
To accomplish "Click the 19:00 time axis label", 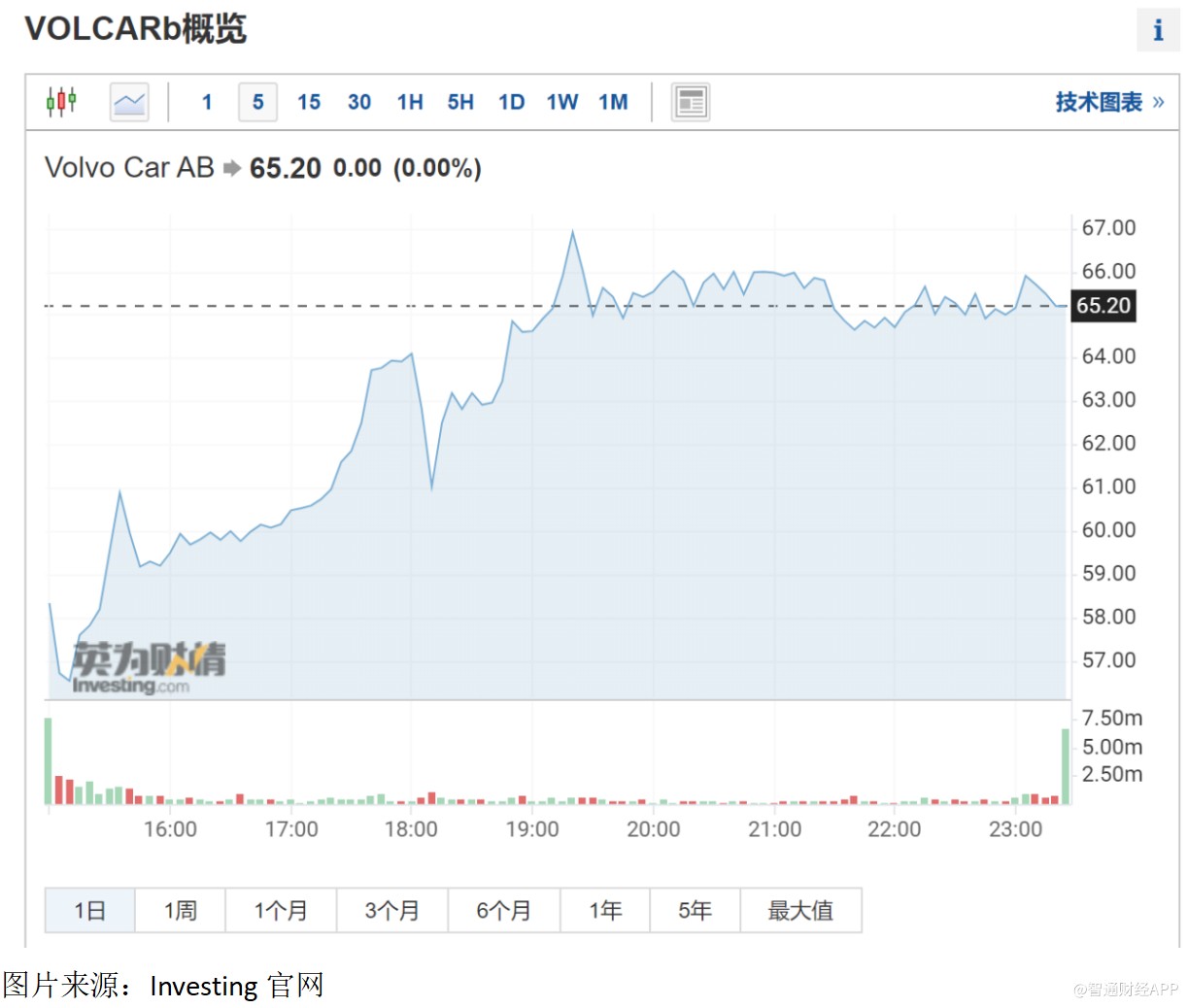I will [x=532, y=829].
